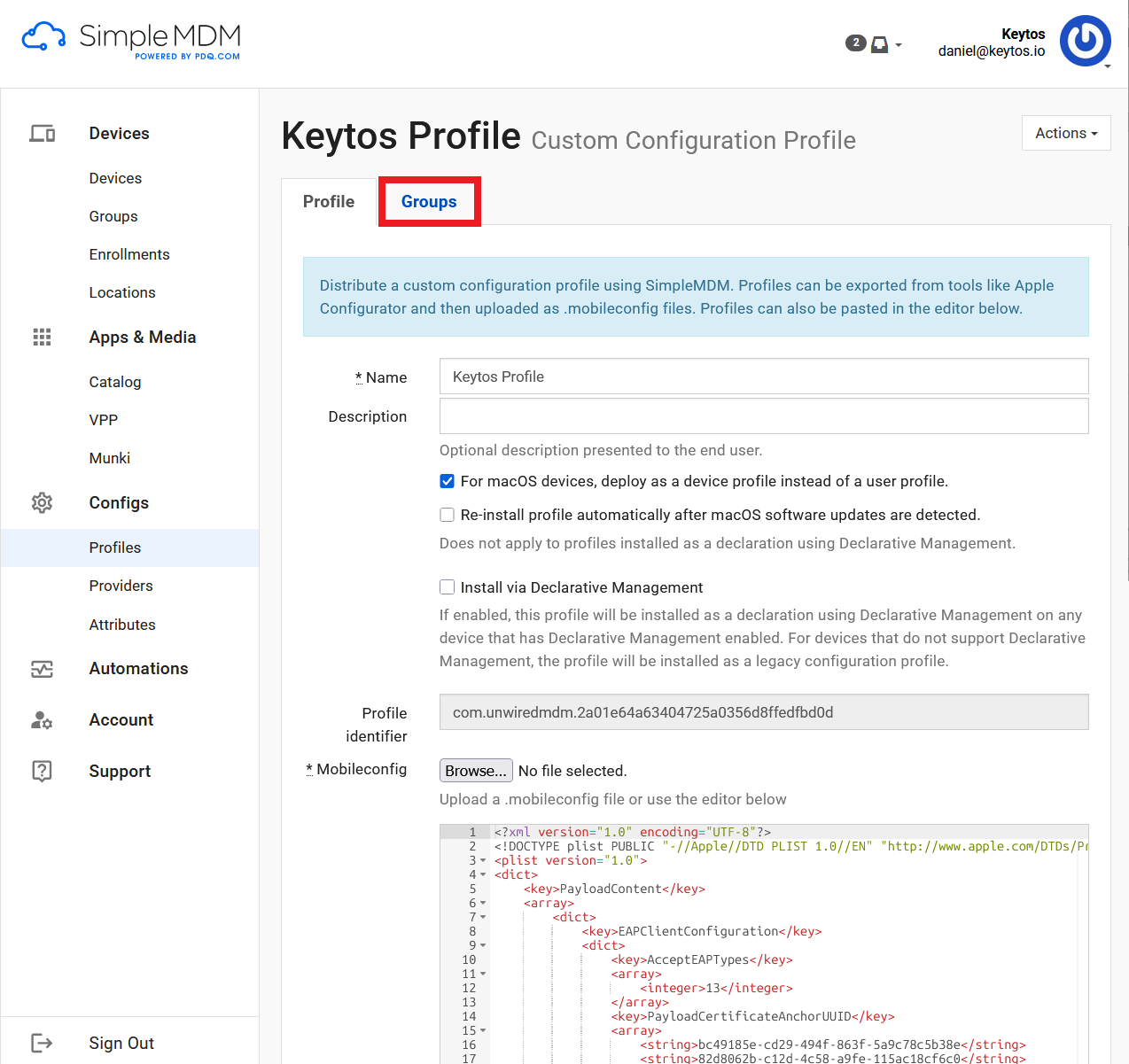Click the Automations pulse icon
The height and width of the screenshot is (1064, 1129).
click(42, 669)
